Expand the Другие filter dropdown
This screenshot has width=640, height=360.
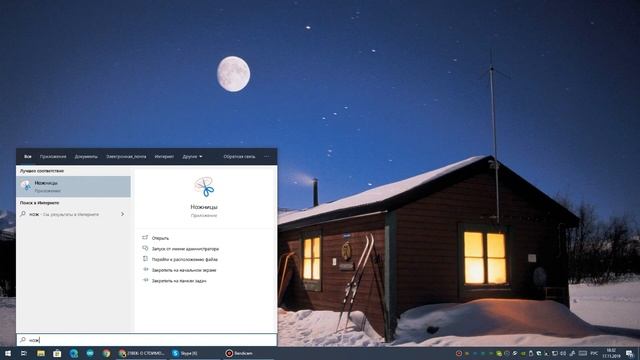coord(192,157)
